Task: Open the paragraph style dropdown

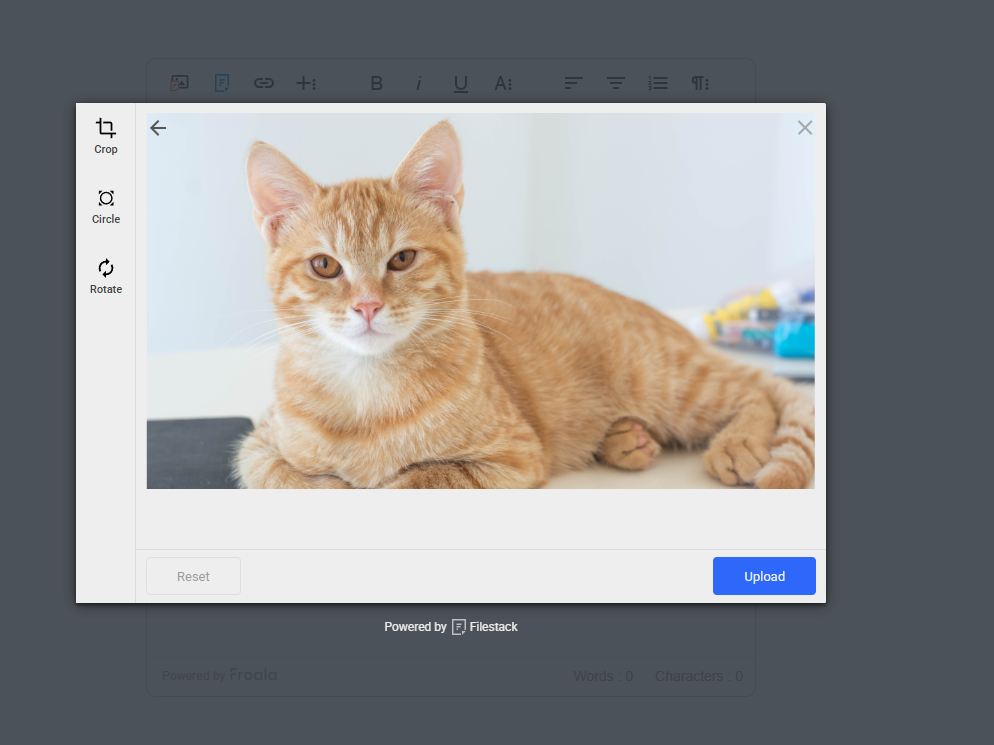Action: tap(700, 83)
